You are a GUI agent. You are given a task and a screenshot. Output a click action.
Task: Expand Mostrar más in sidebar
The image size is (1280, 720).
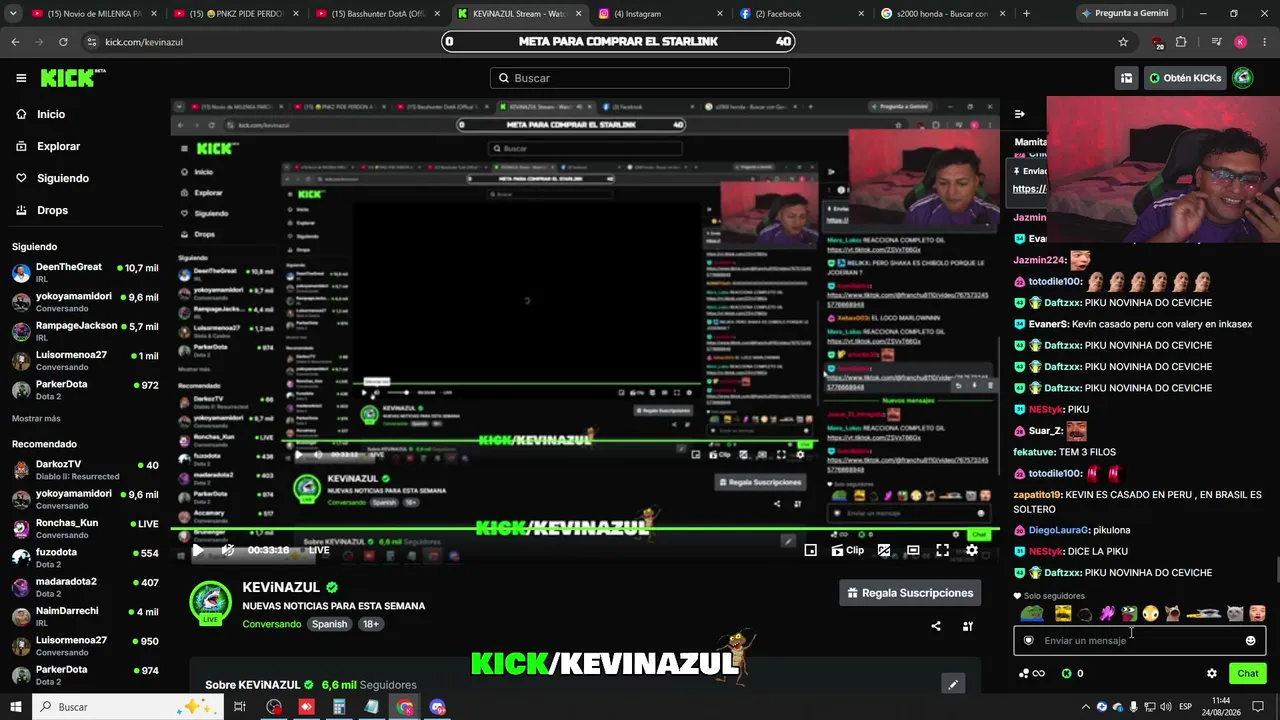point(36,418)
